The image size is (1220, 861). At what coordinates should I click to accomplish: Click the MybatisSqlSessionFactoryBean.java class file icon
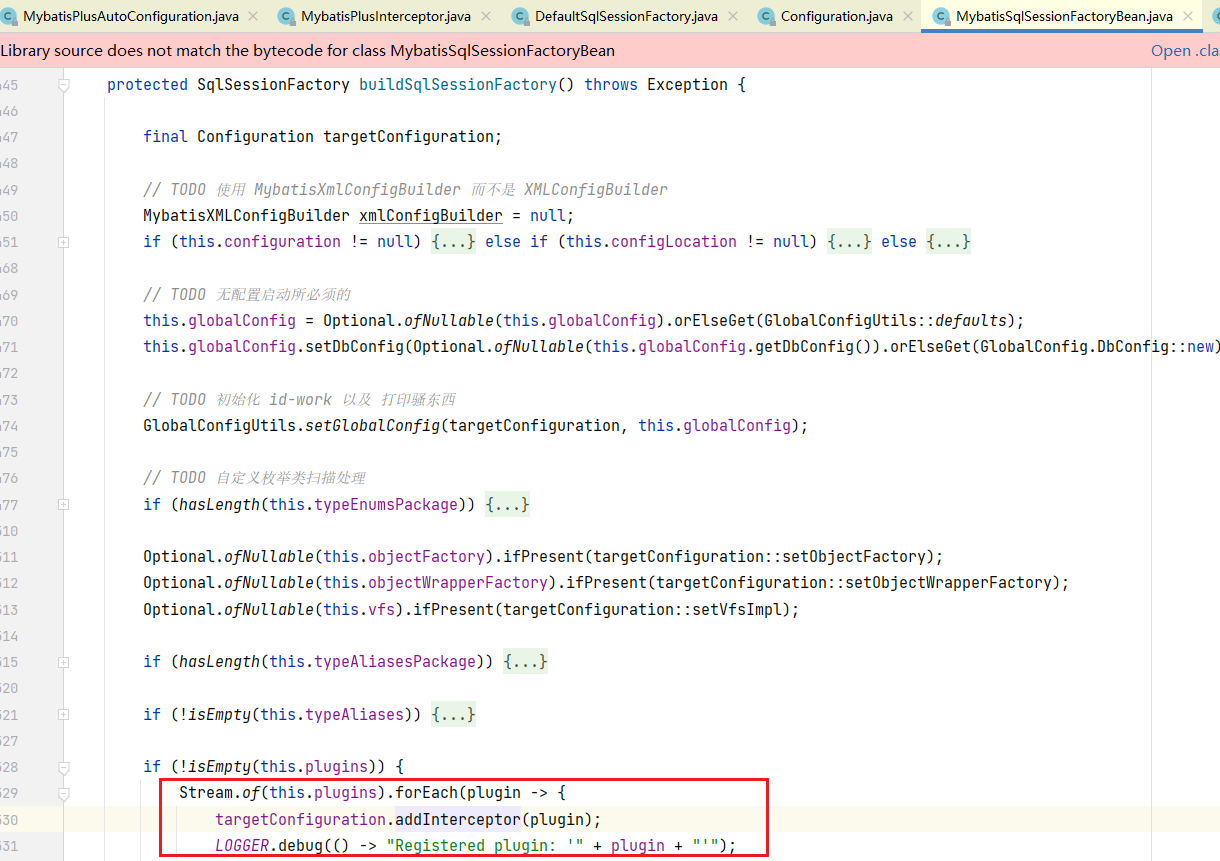[941, 16]
